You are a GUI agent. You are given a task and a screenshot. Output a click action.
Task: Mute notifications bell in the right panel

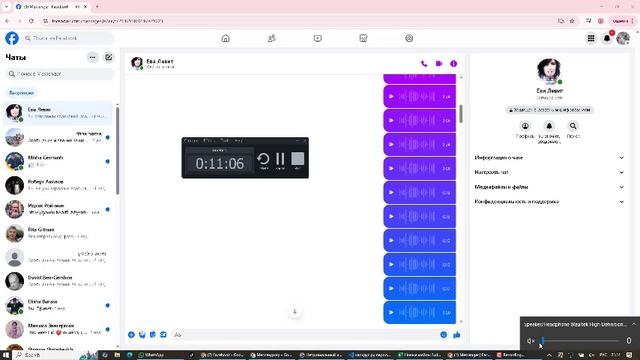pos(549,126)
